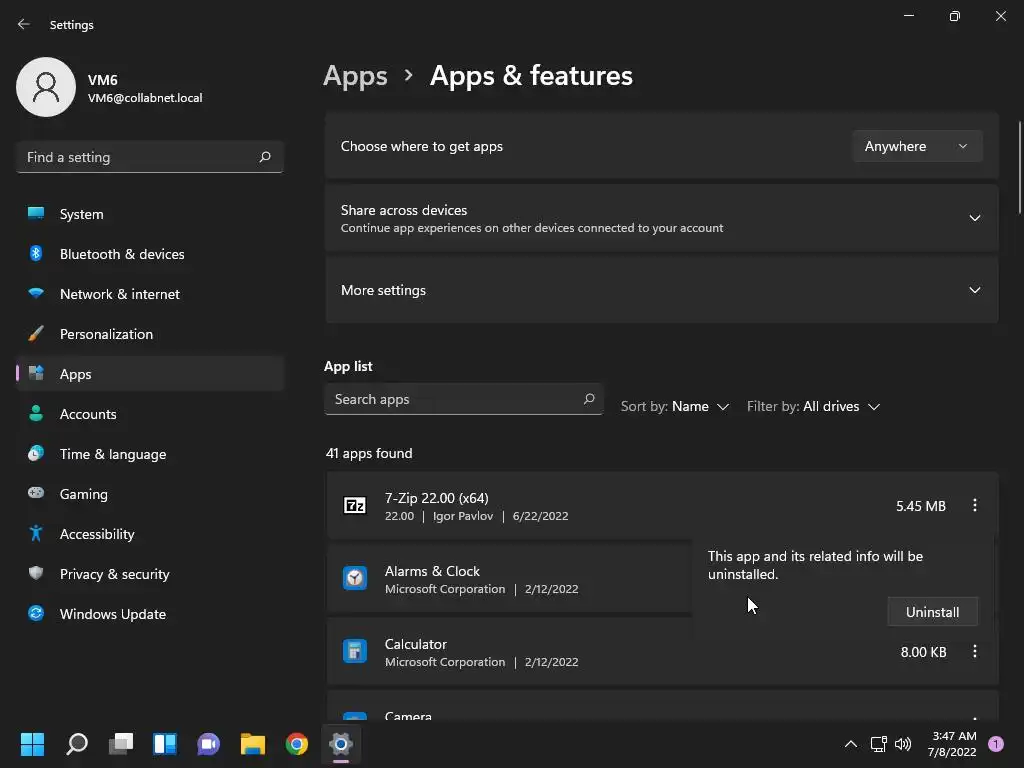
Task: Expand Share across devices section
Action: tap(974, 218)
